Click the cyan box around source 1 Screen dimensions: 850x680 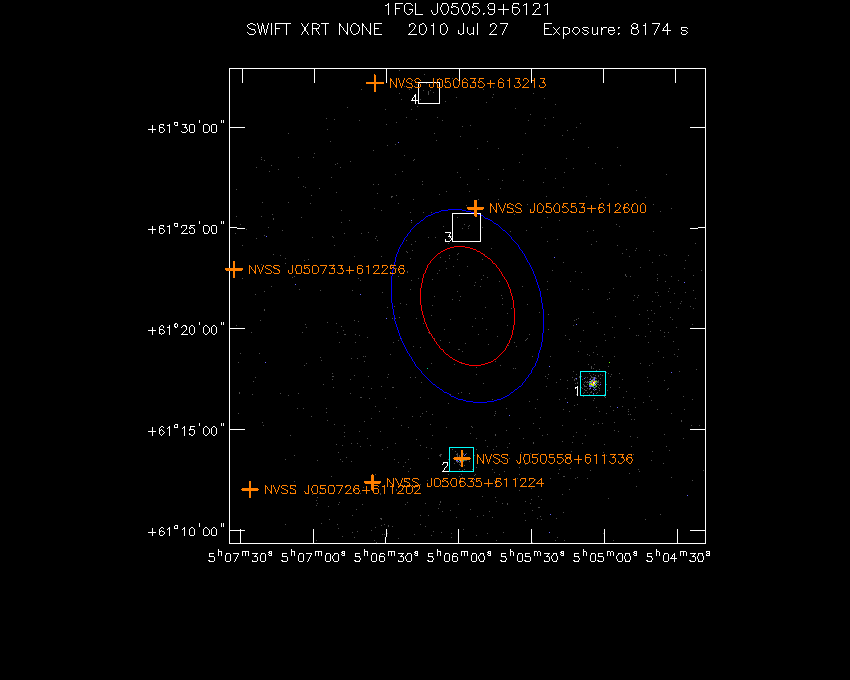pyautogui.click(x=593, y=383)
